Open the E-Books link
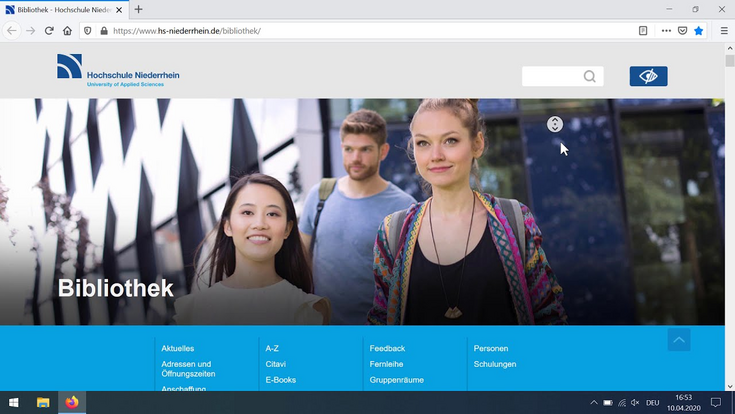735x414 pixels. click(281, 380)
